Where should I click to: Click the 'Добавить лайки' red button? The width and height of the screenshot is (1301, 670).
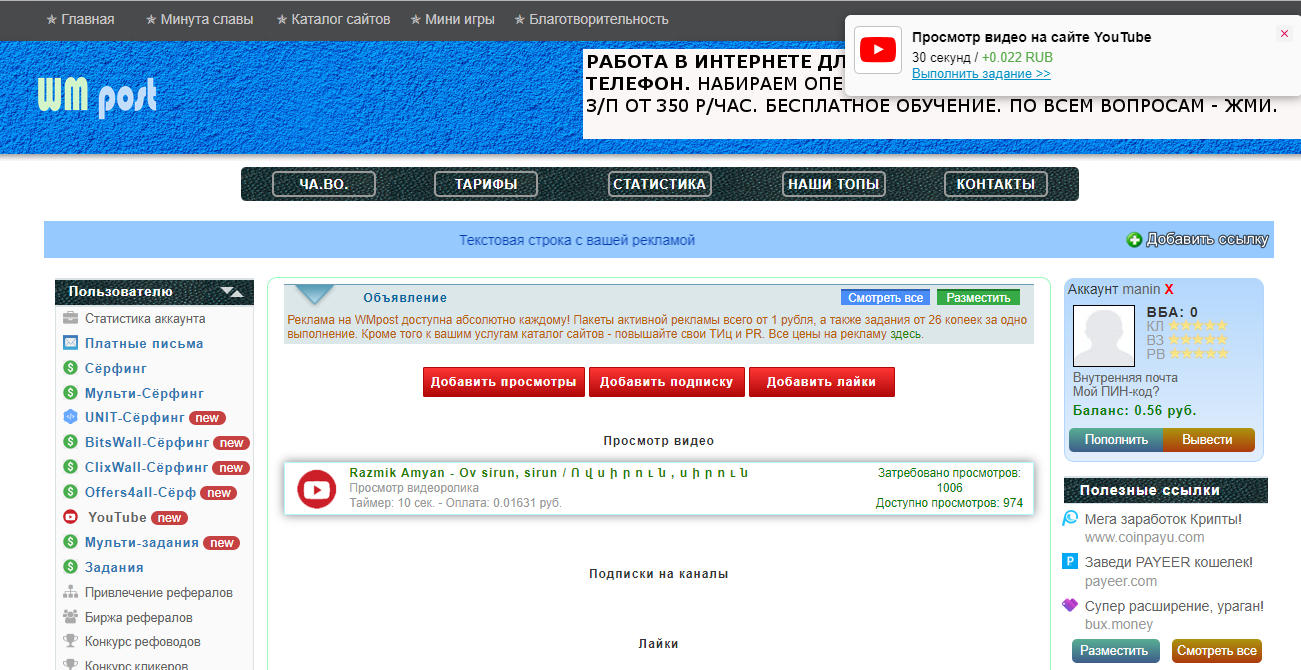(822, 382)
